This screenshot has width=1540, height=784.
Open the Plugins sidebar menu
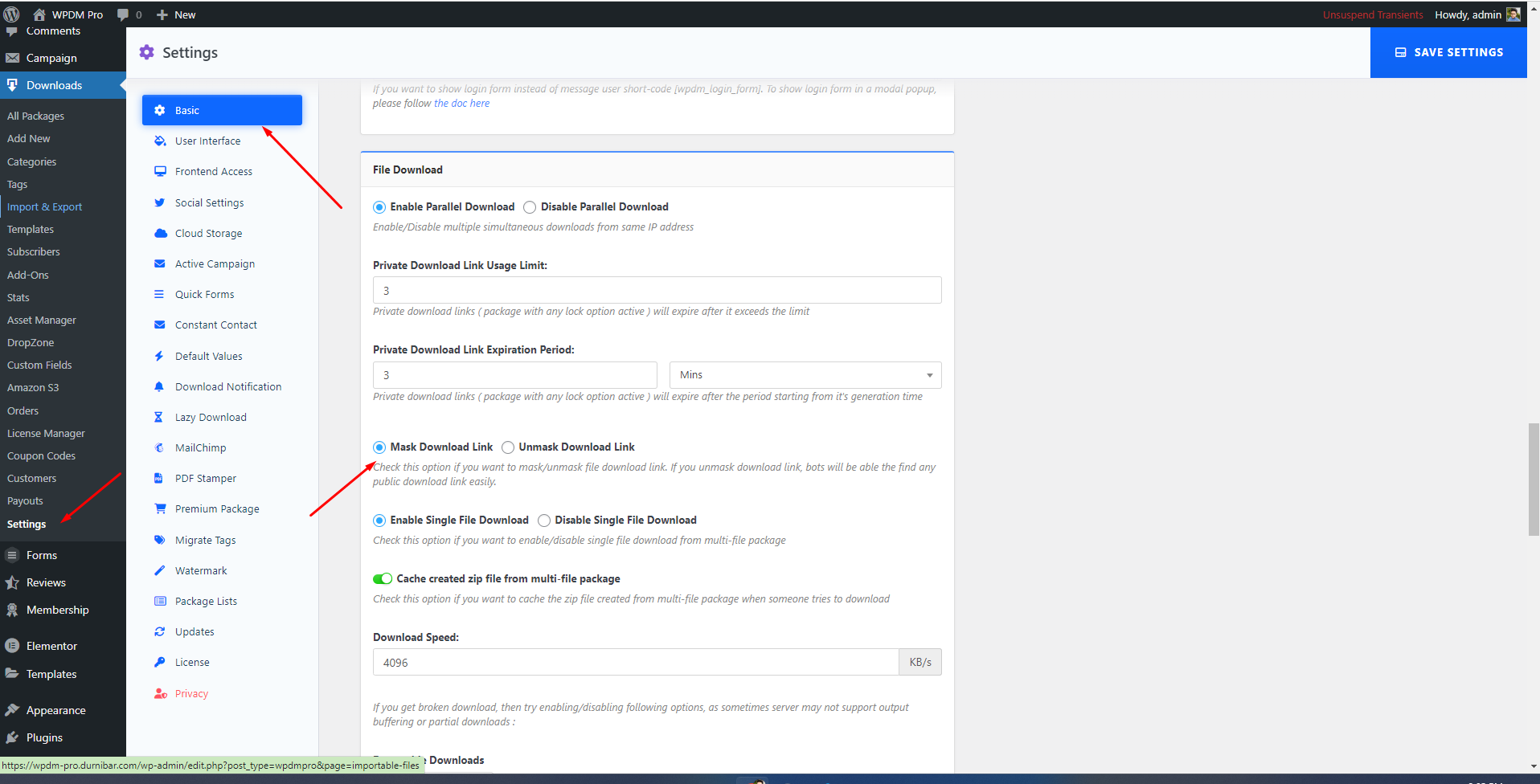tap(63, 737)
